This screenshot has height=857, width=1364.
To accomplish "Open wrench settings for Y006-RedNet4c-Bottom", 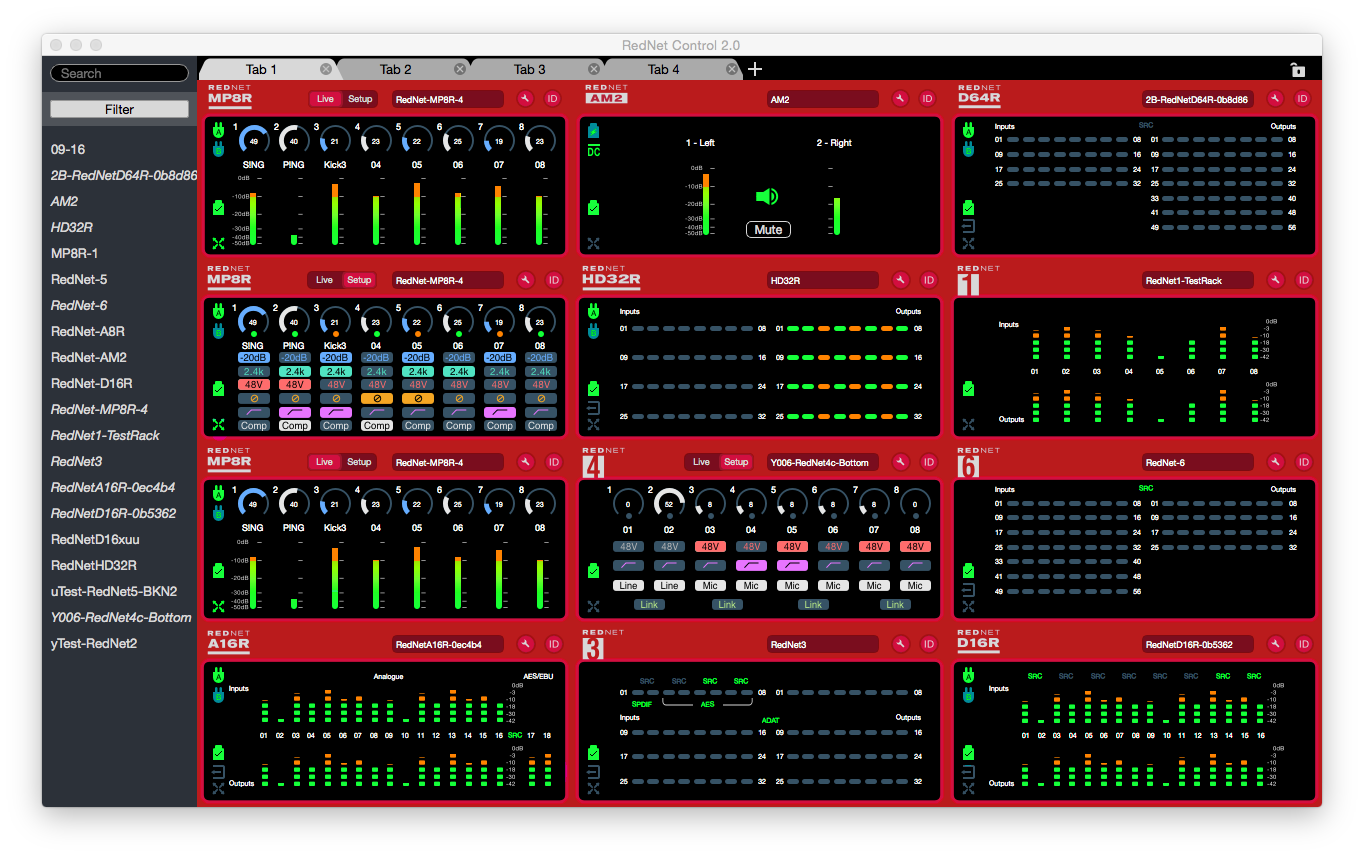I will (x=901, y=462).
